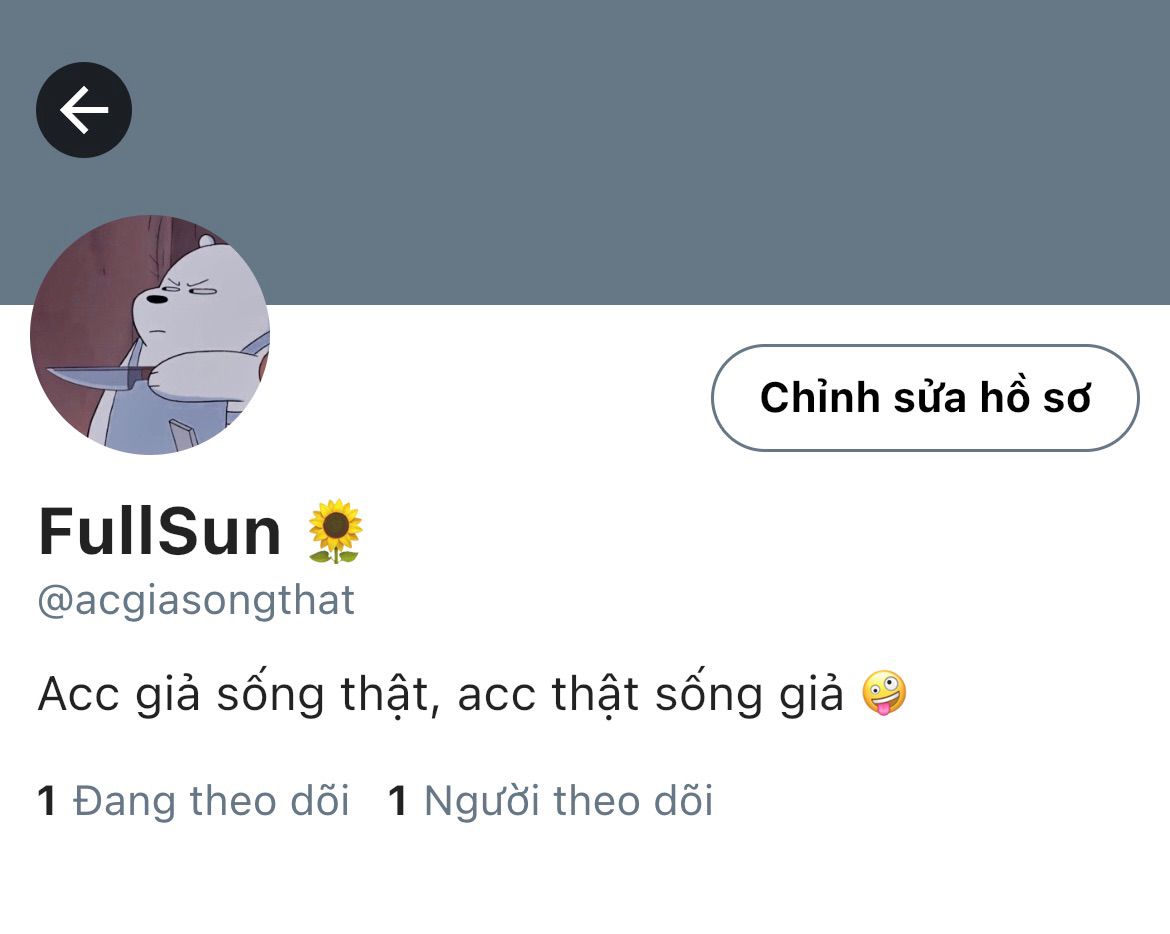Click the count before Người theo dõi
Viewport: 1170px width, 934px height.
[x=398, y=801]
